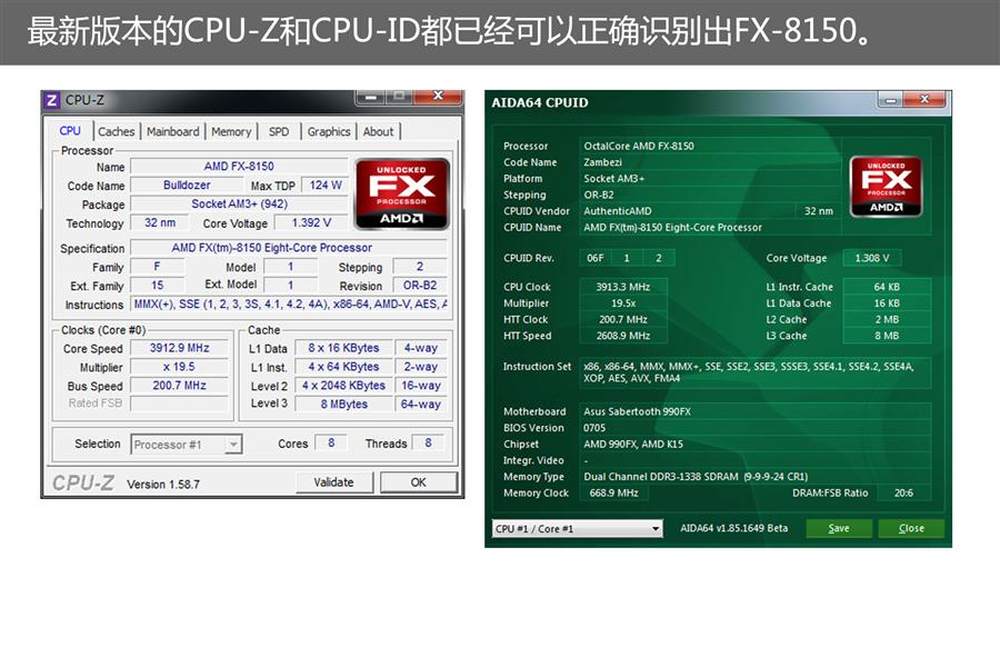The image size is (1000, 667).
Task: Close the CPU-Z window with the red X
Action: click(x=437, y=97)
